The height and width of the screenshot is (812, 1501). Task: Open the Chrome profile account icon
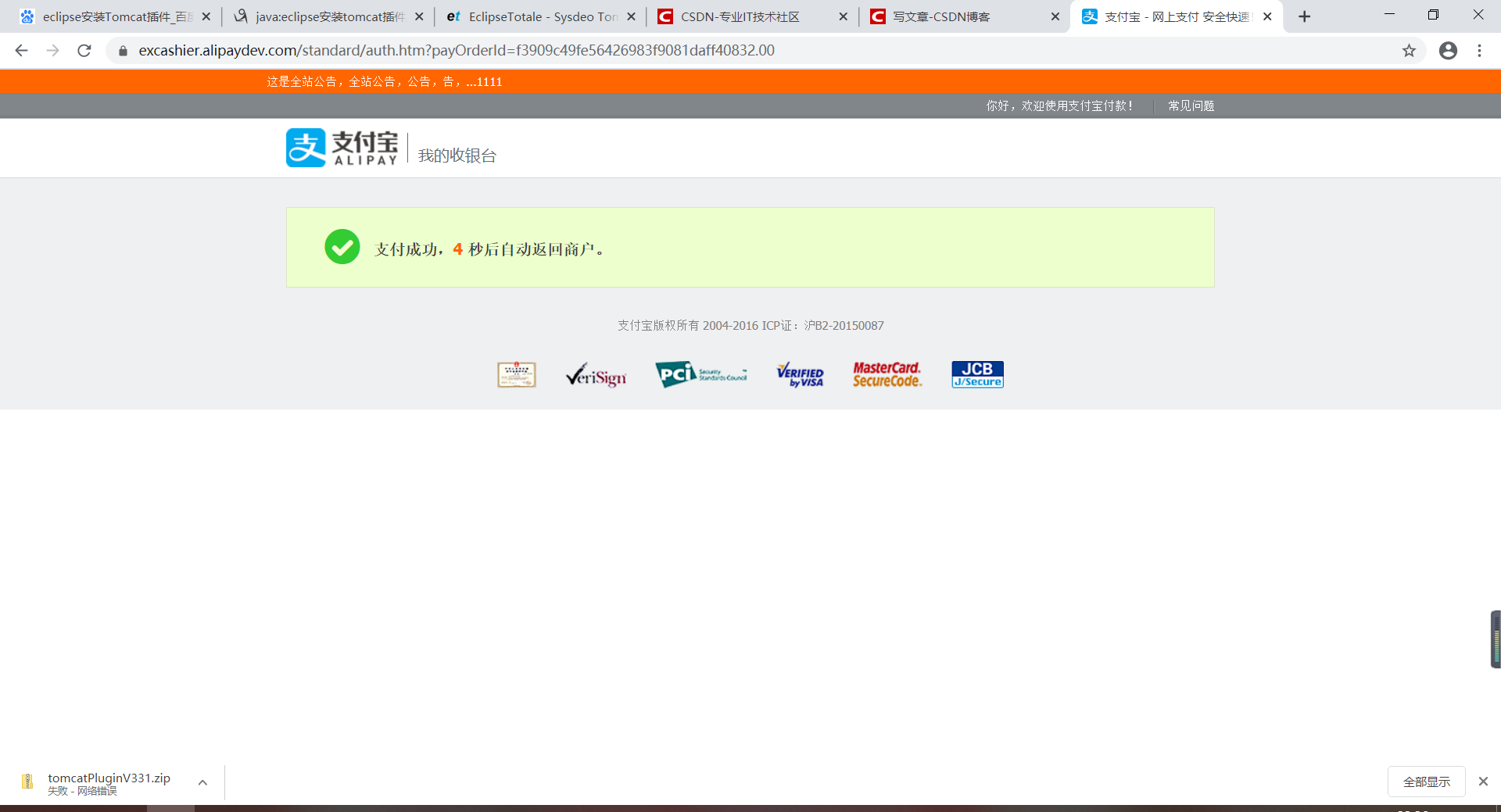[1448, 51]
